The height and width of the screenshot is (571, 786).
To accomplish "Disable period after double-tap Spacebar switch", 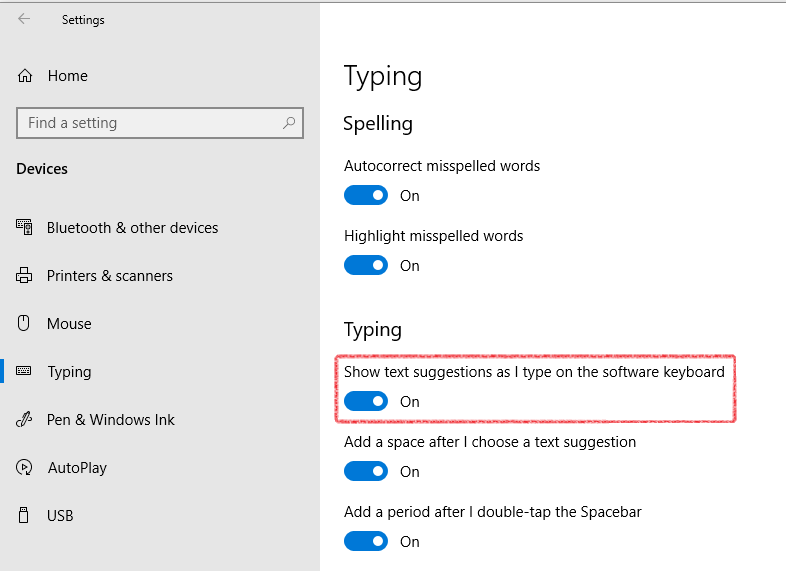I will [366, 541].
